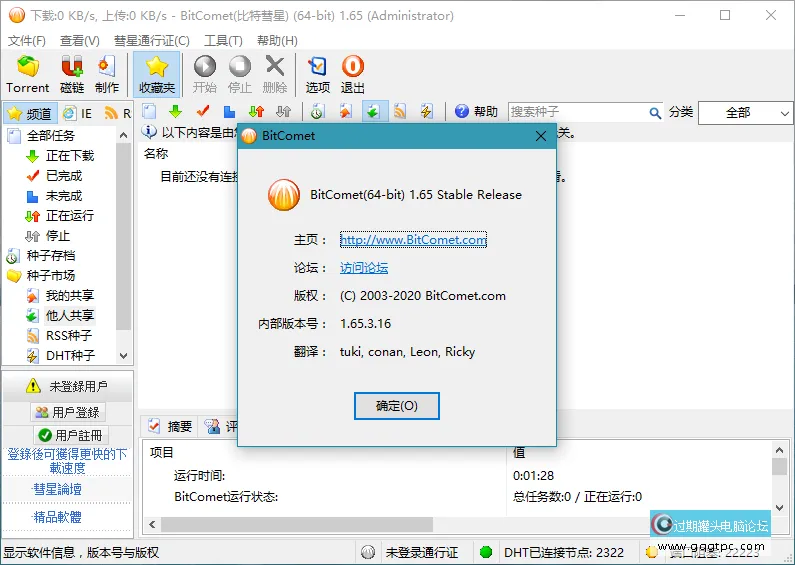
Task: Click the green DHT status indicator
Action: click(x=486, y=552)
